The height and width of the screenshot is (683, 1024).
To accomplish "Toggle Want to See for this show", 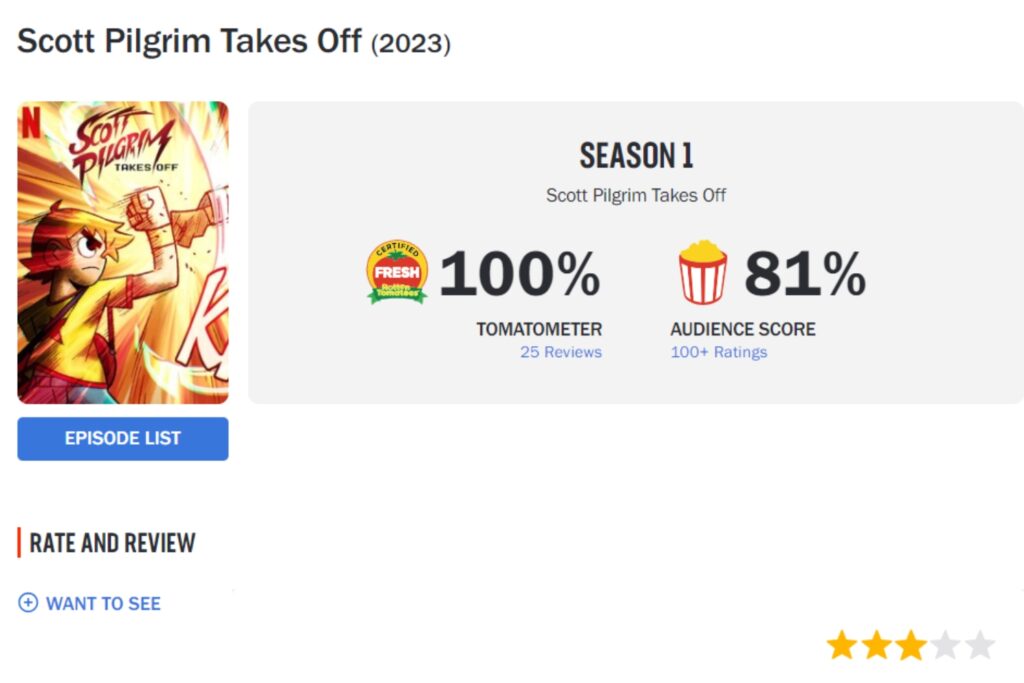I will 89,603.
